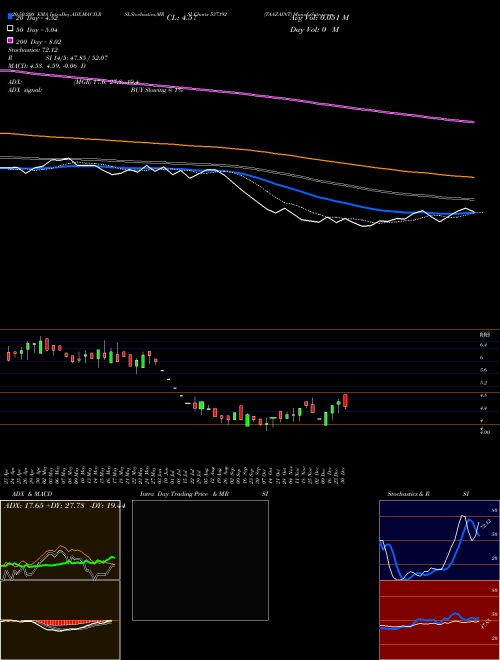Select the '50 Day - 5.04' legend text
Image resolution: width=500 pixels, height=660 pixels.
(37, 30)
